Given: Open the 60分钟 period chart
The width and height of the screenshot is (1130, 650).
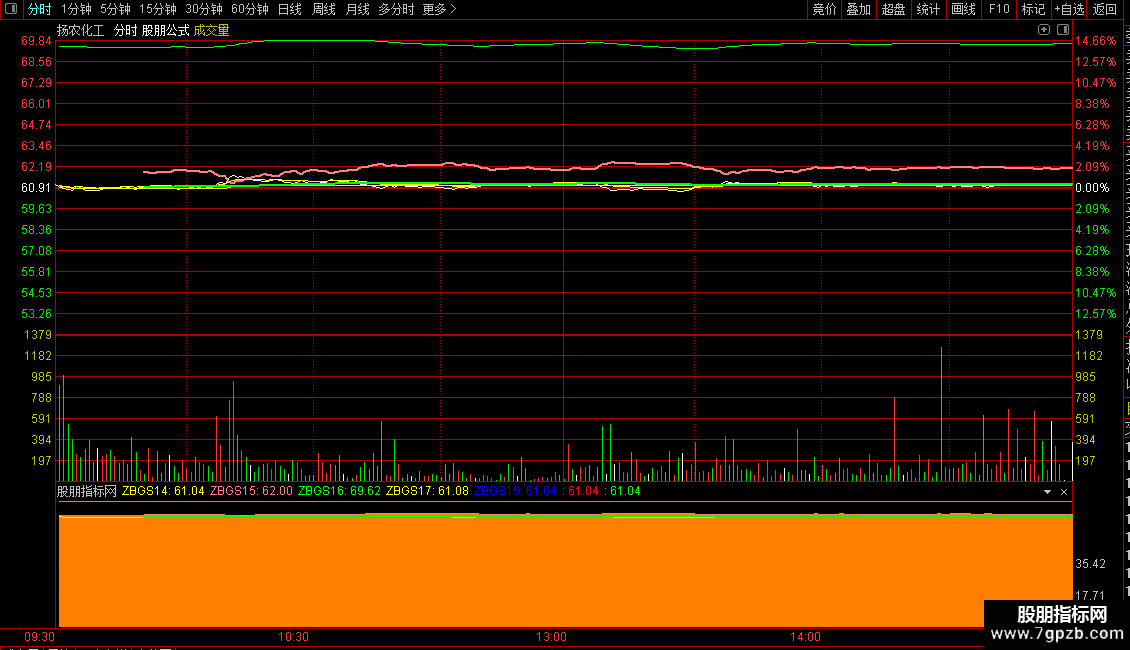Looking at the screenshot, I should [x=249, y=9].
